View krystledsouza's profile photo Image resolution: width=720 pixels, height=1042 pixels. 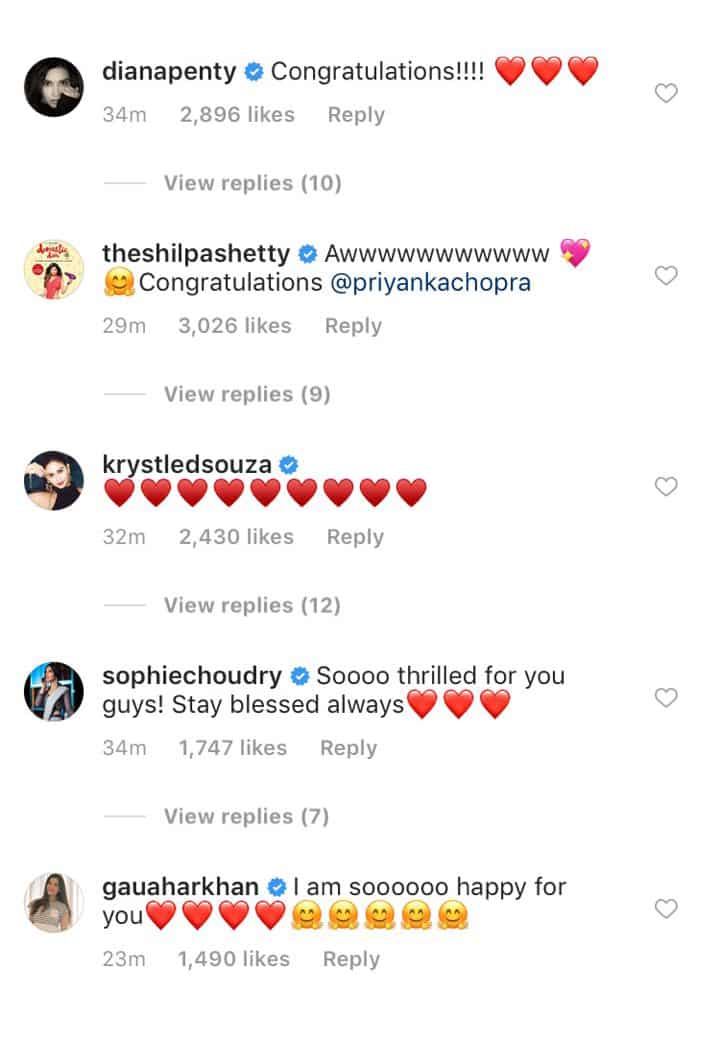click(x=54, y=480)
